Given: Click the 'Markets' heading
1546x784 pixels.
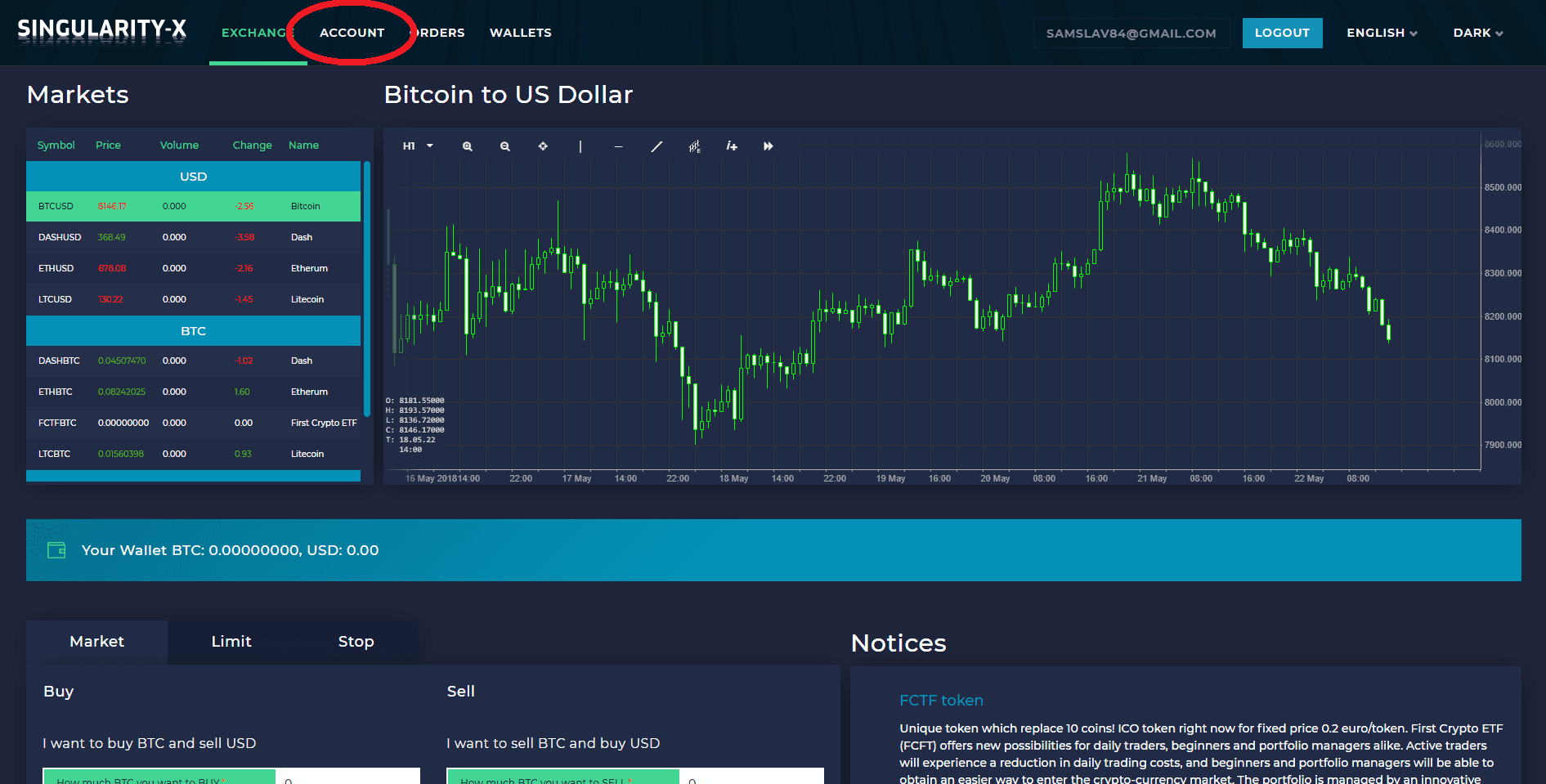Looking at the screenshot, I should [78, 95].
